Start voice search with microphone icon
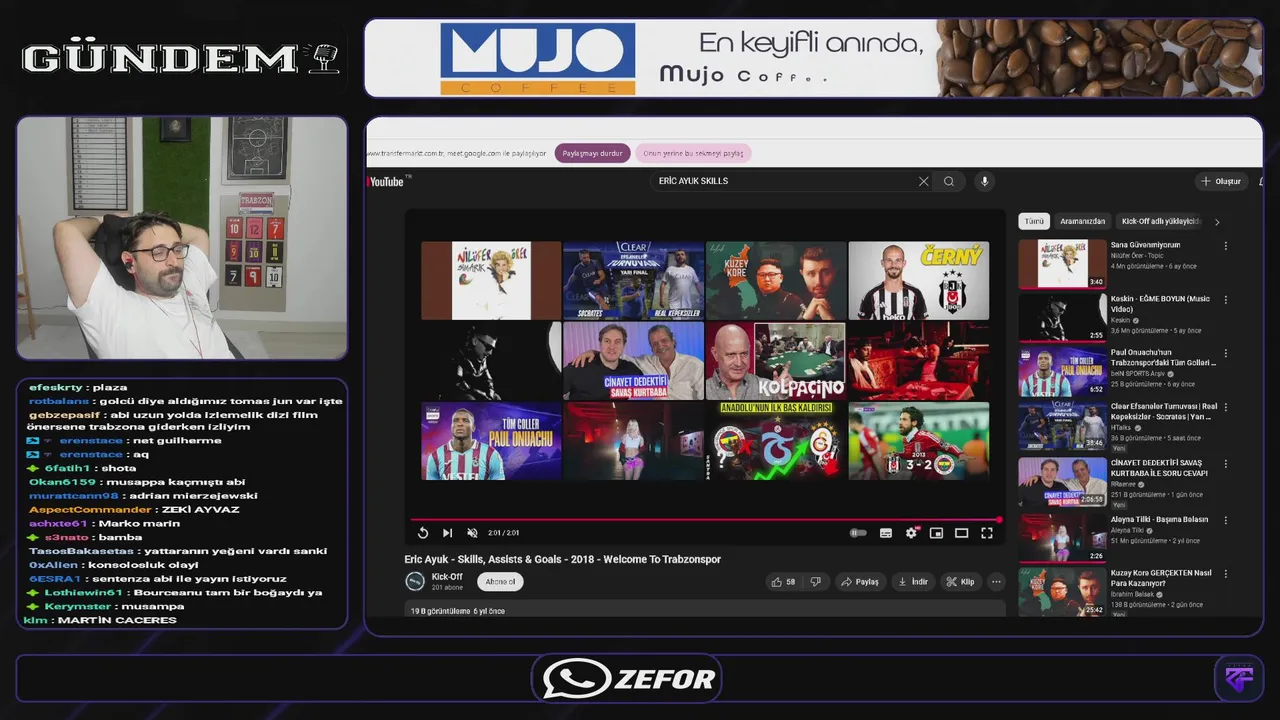 (984, 181)
